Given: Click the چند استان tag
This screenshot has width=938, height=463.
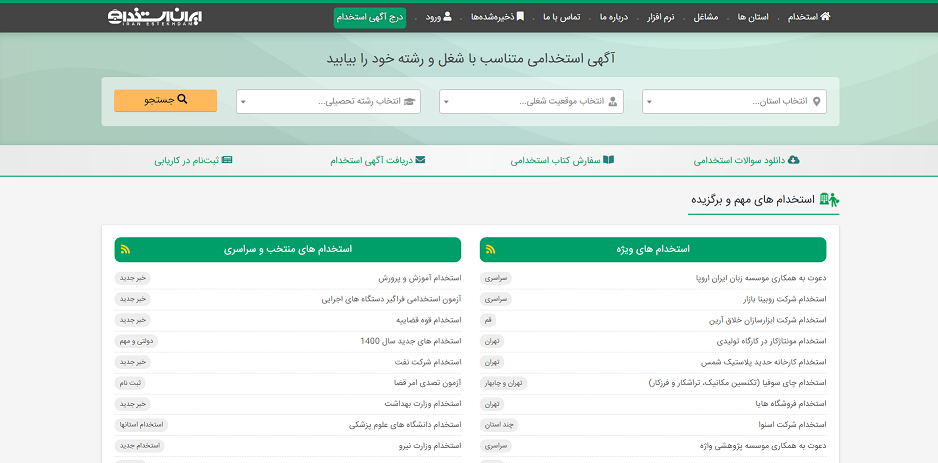Looking at the screenshot, I should (x=500, y=425).
